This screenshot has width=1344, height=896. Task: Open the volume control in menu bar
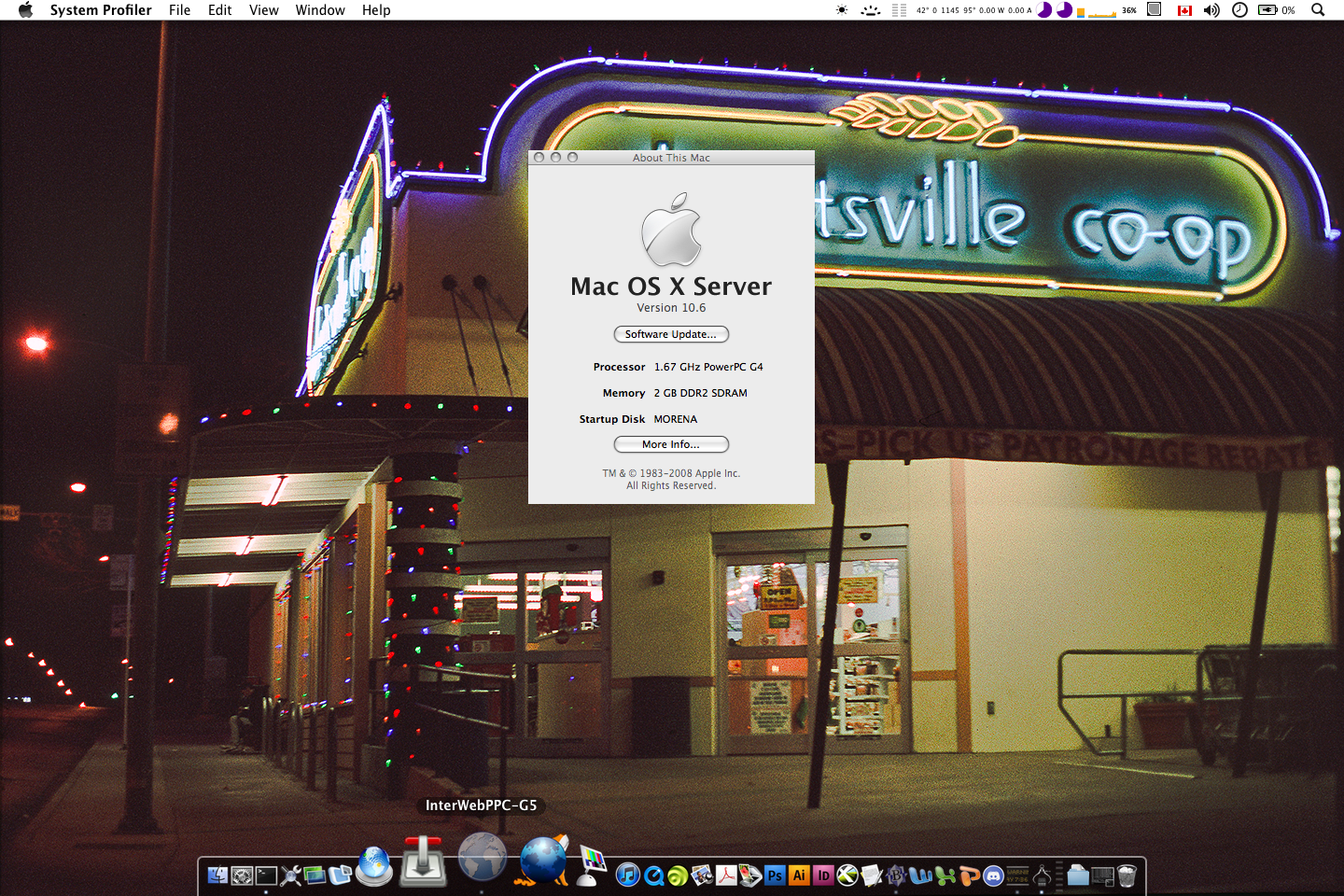click(x=1211, y=10)
